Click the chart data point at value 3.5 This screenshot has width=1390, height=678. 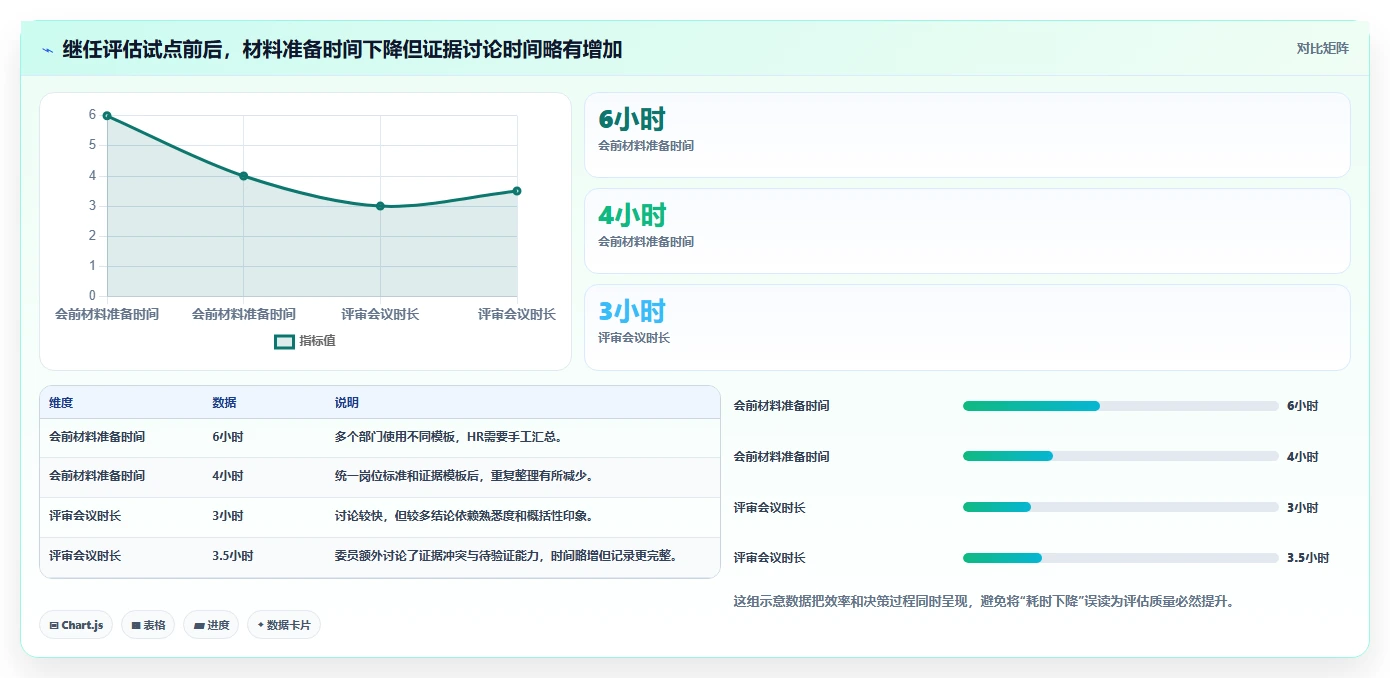click(517, 191)
